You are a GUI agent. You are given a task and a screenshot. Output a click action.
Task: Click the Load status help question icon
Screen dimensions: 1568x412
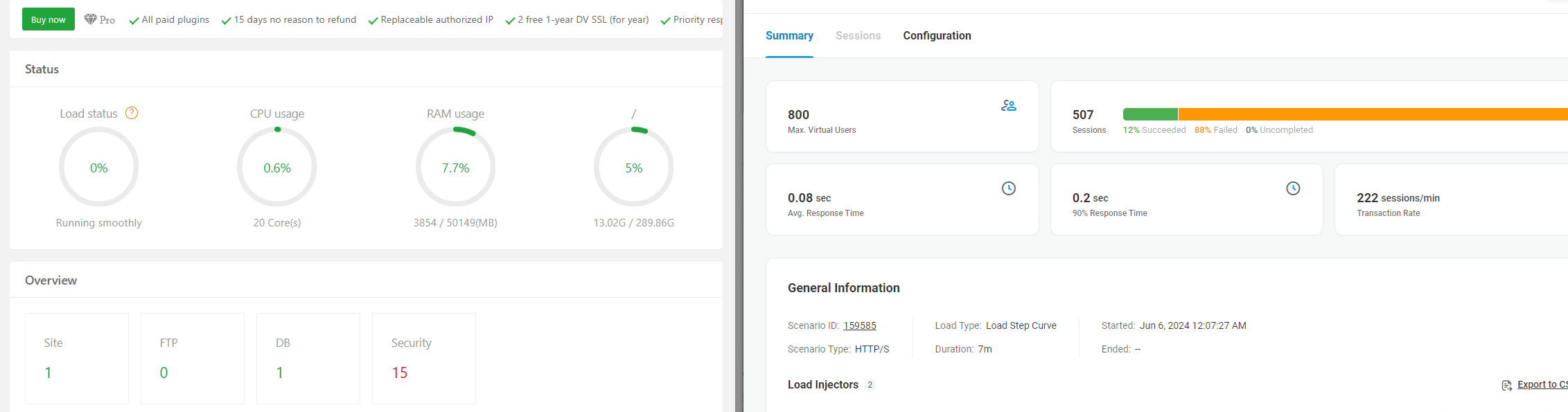[x=132, y=113]
